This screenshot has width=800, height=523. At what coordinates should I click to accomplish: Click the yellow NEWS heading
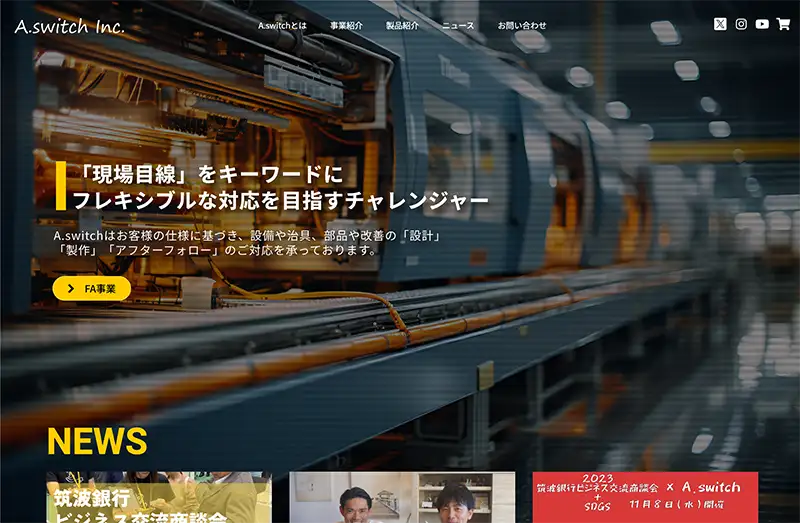tap(97, 441)
